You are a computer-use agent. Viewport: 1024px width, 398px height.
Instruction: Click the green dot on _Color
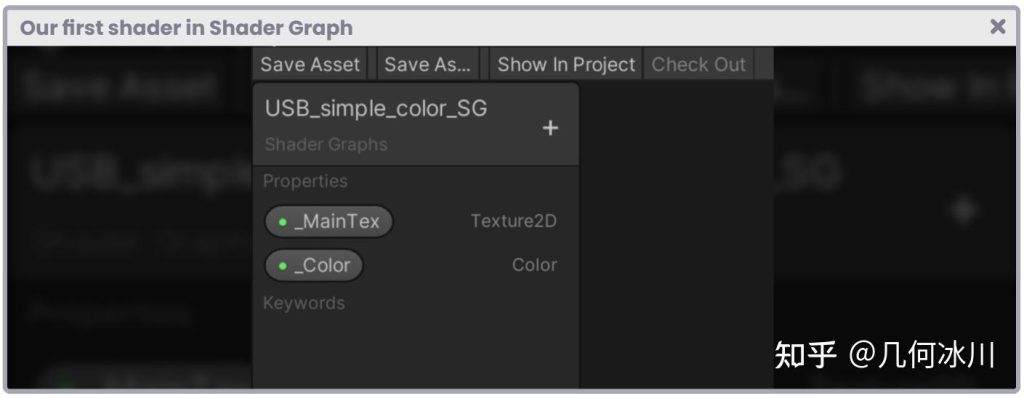point(283,266)
